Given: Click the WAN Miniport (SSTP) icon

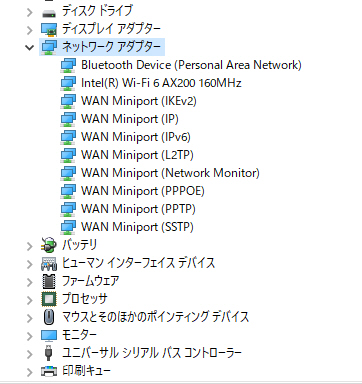Looking at the screenshot, I should click(x=68, y=227).
